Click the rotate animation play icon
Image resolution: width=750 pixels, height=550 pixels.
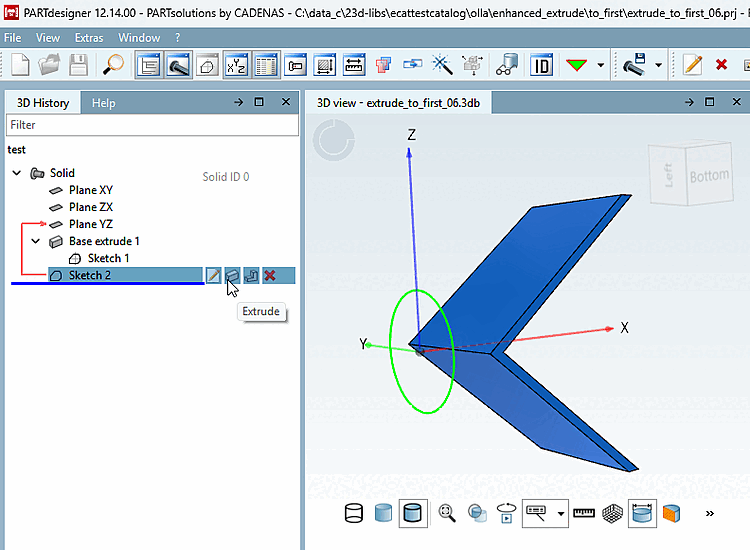[507, 513]
